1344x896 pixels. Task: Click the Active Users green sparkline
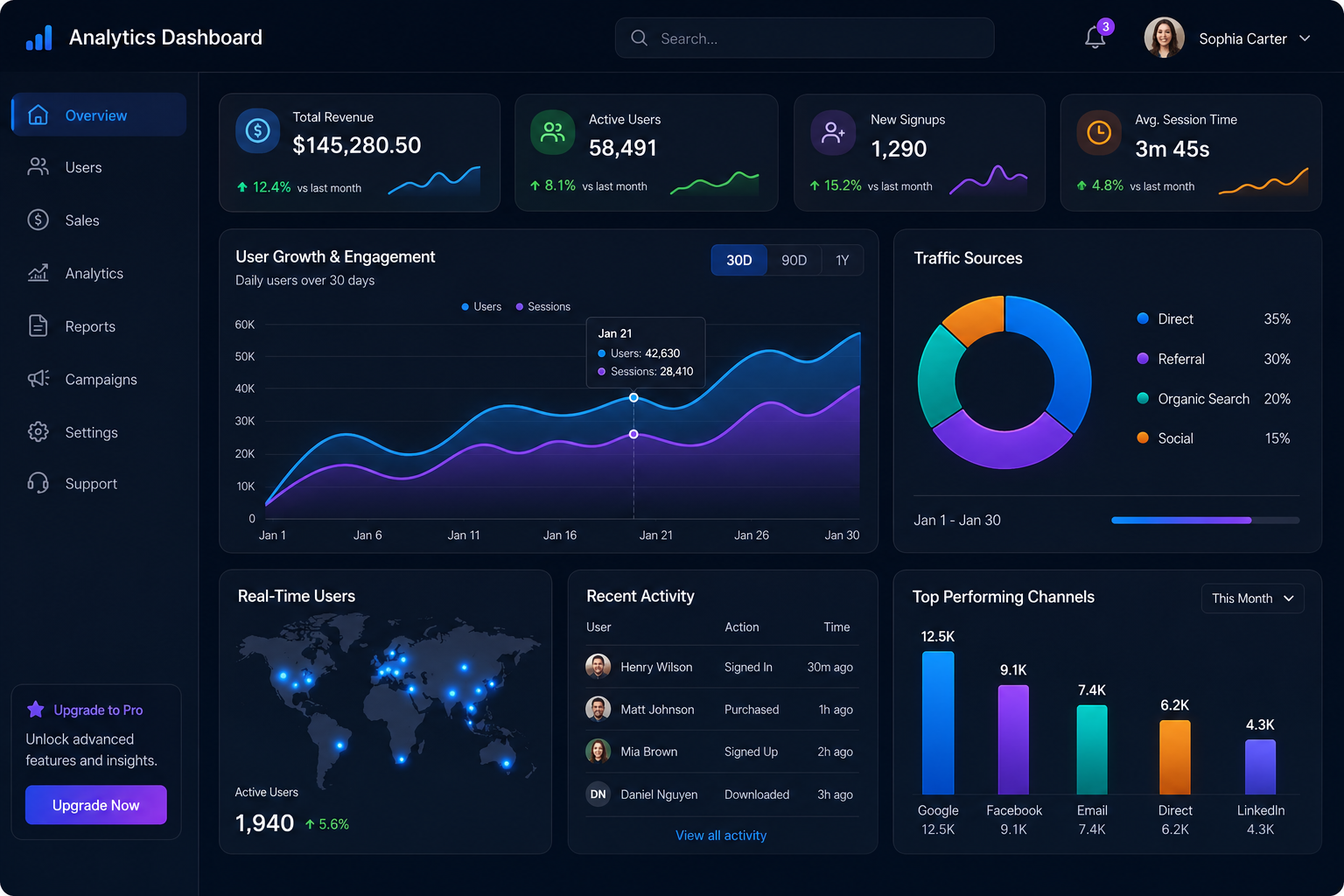click(715, 182)
